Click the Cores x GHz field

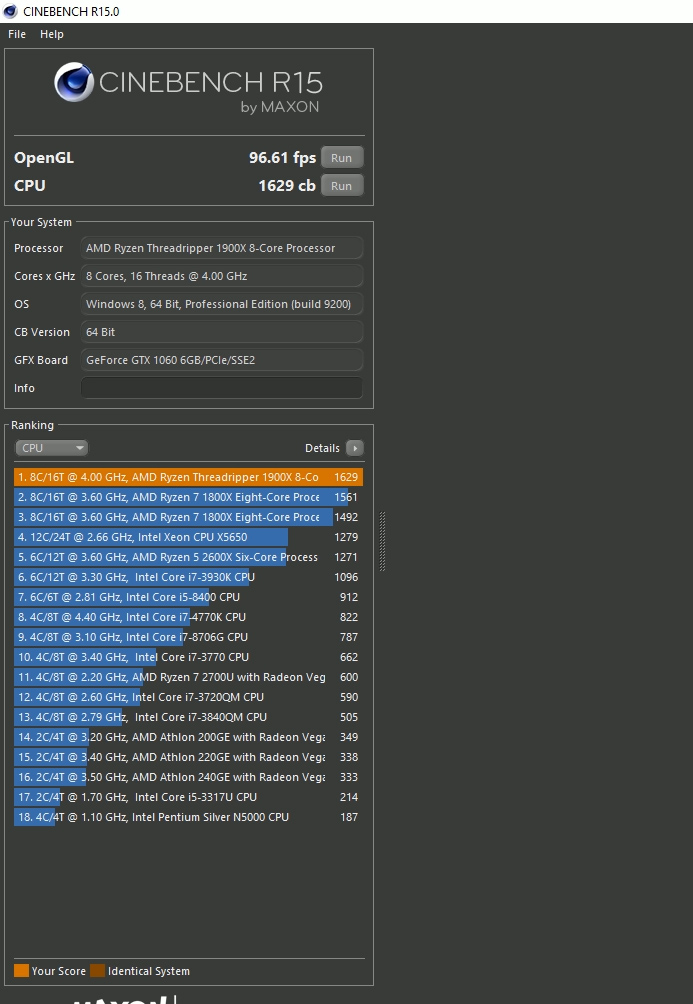[222, 276]
